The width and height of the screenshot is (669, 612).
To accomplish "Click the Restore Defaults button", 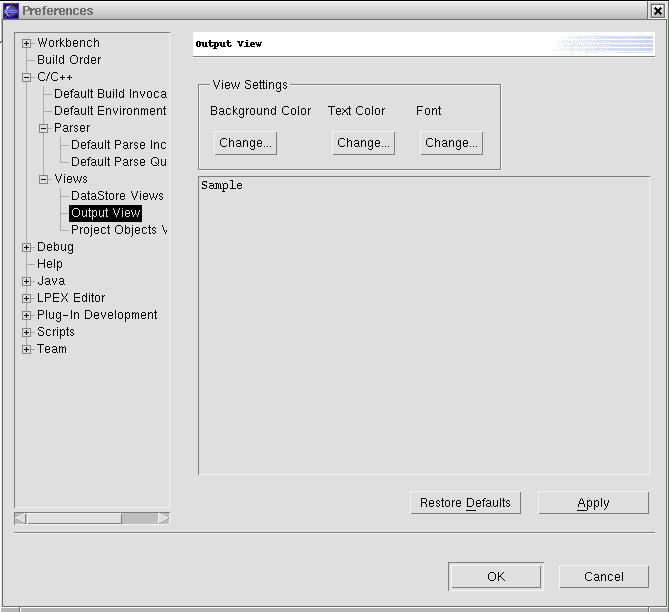I will coord(465,503).
